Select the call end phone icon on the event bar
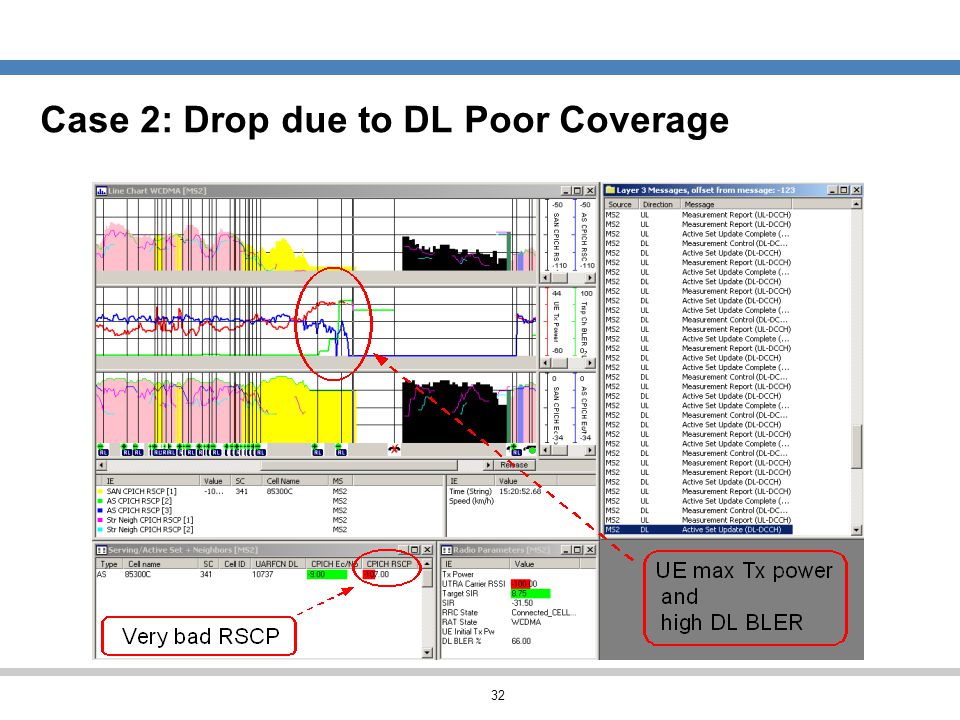 (x=529, y=449)
